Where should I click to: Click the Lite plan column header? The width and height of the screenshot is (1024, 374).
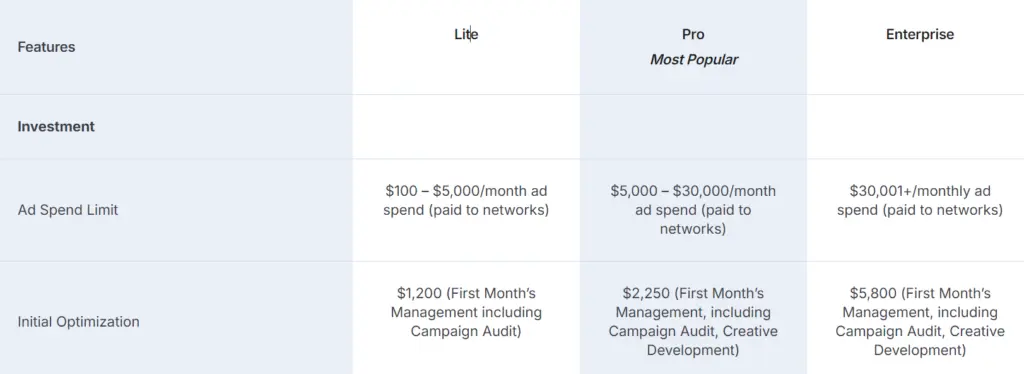pyautogui.click(x=466, y=35)
